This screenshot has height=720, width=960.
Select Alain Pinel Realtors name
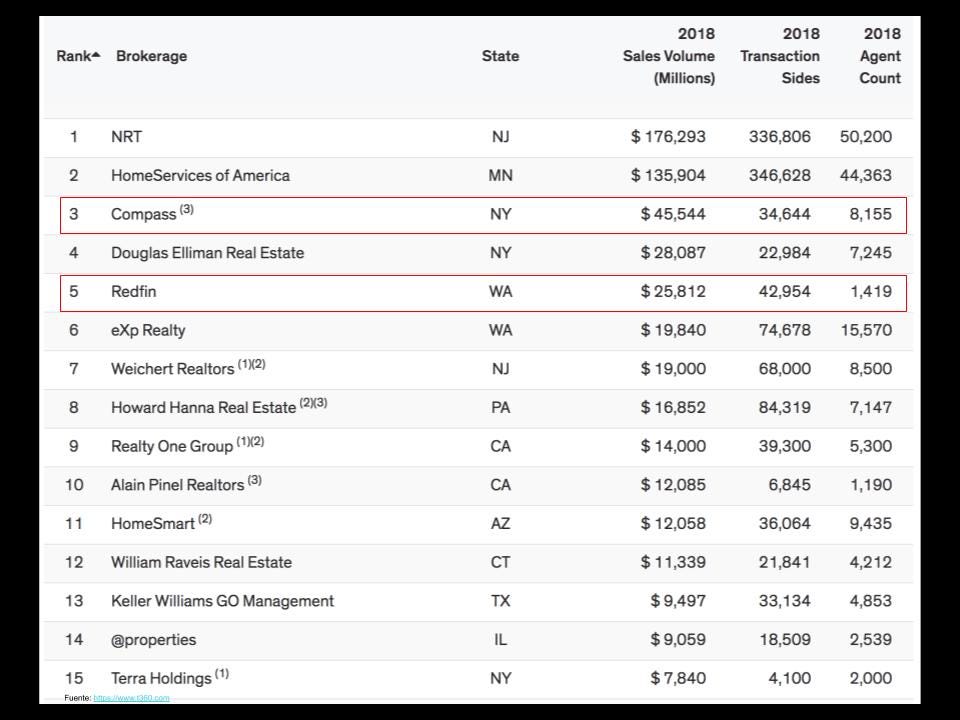178,485
